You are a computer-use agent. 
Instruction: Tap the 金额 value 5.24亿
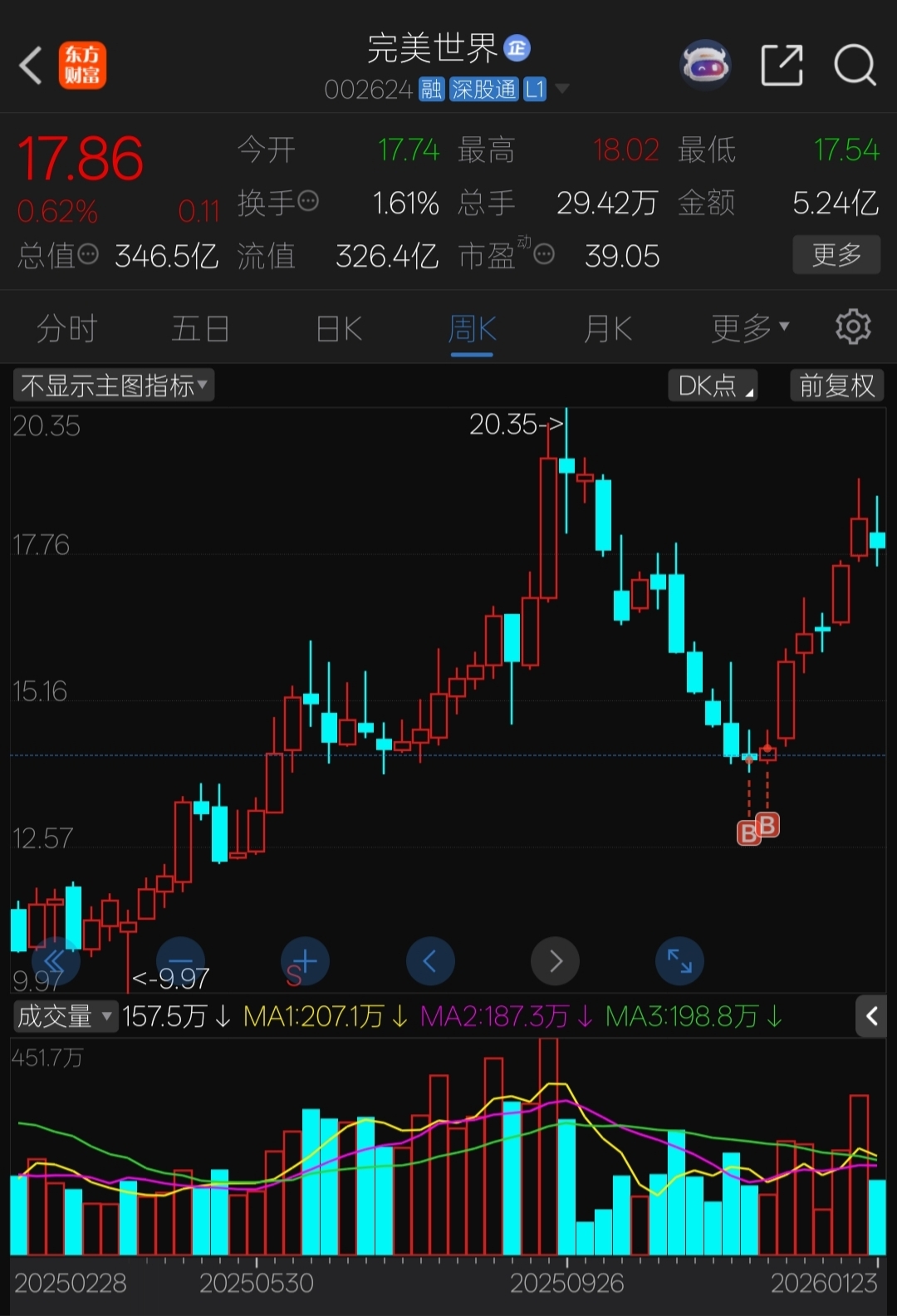point(836,203)
